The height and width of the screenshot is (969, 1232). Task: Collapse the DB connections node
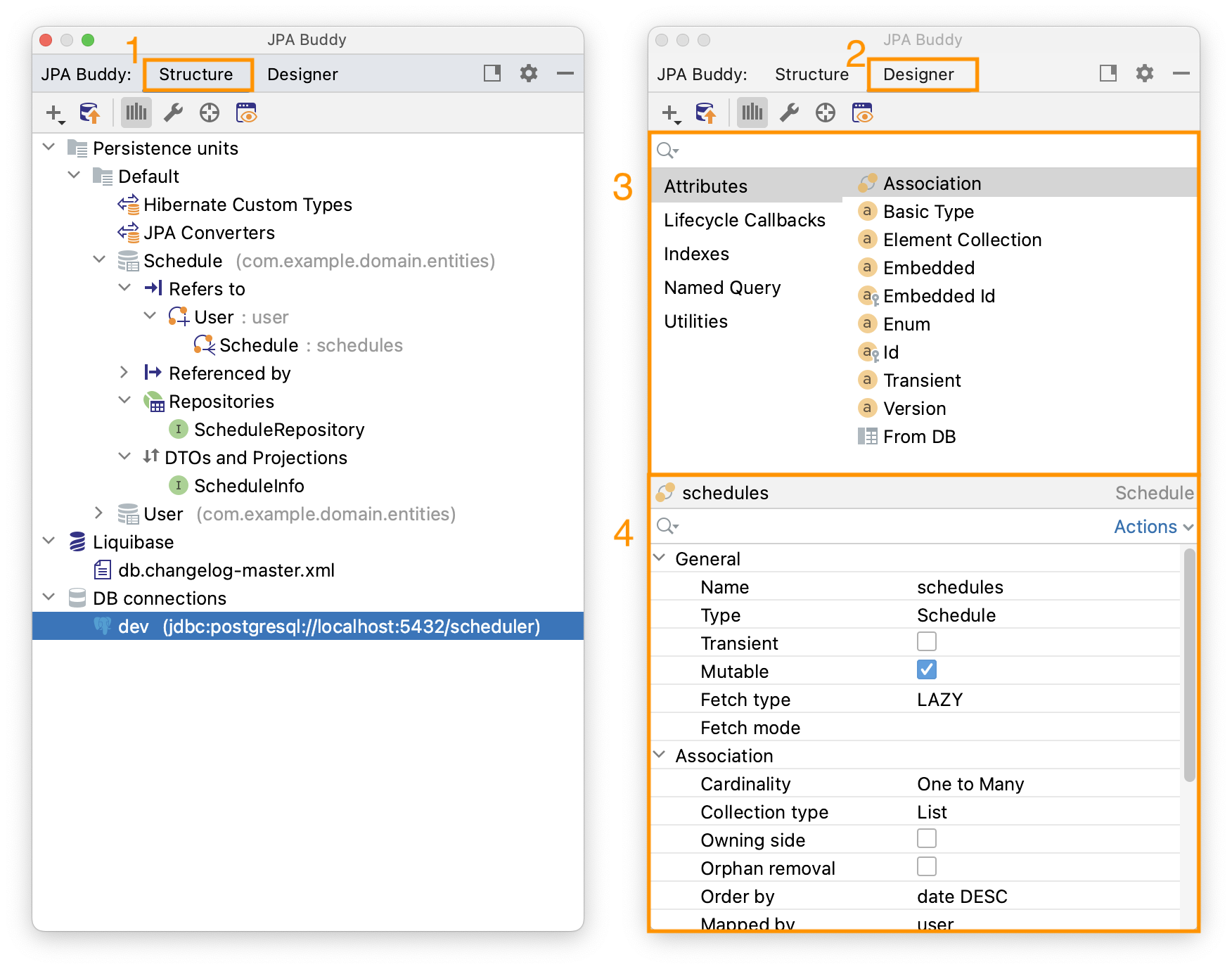[x=49, y=596]
